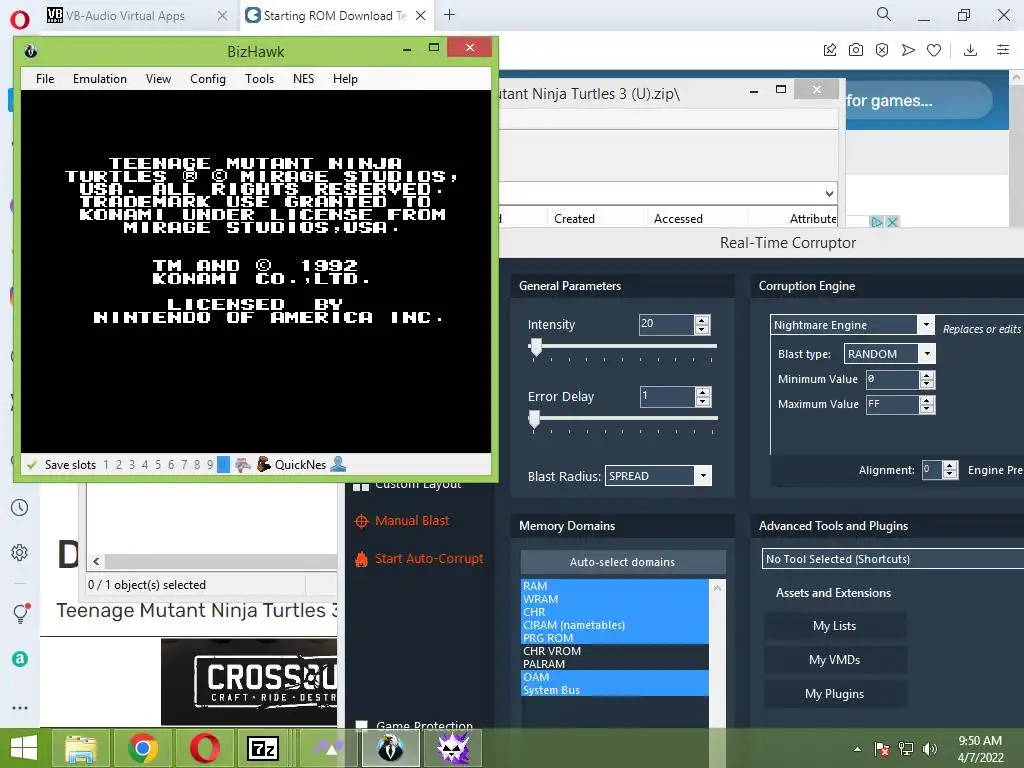Click the ad info AdChoices icon

(877, 222)
